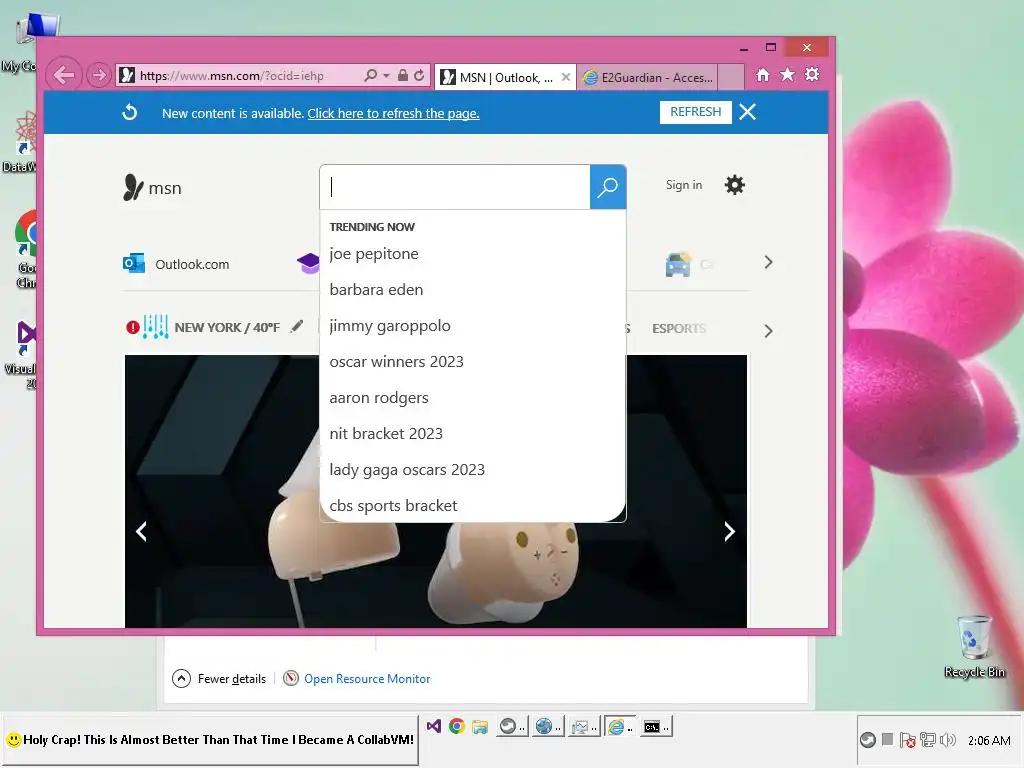
Task: Click the red weather alert icon
Action: point(133,327)
